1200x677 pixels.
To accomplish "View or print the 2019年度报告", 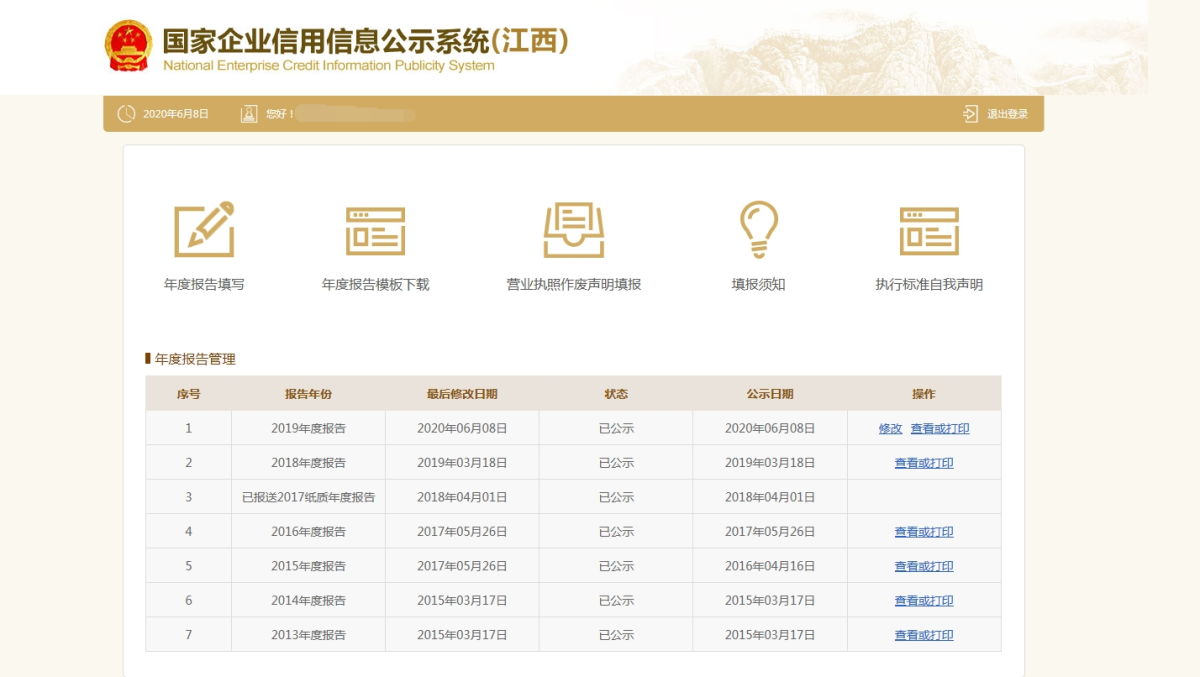I will point(939,428).
